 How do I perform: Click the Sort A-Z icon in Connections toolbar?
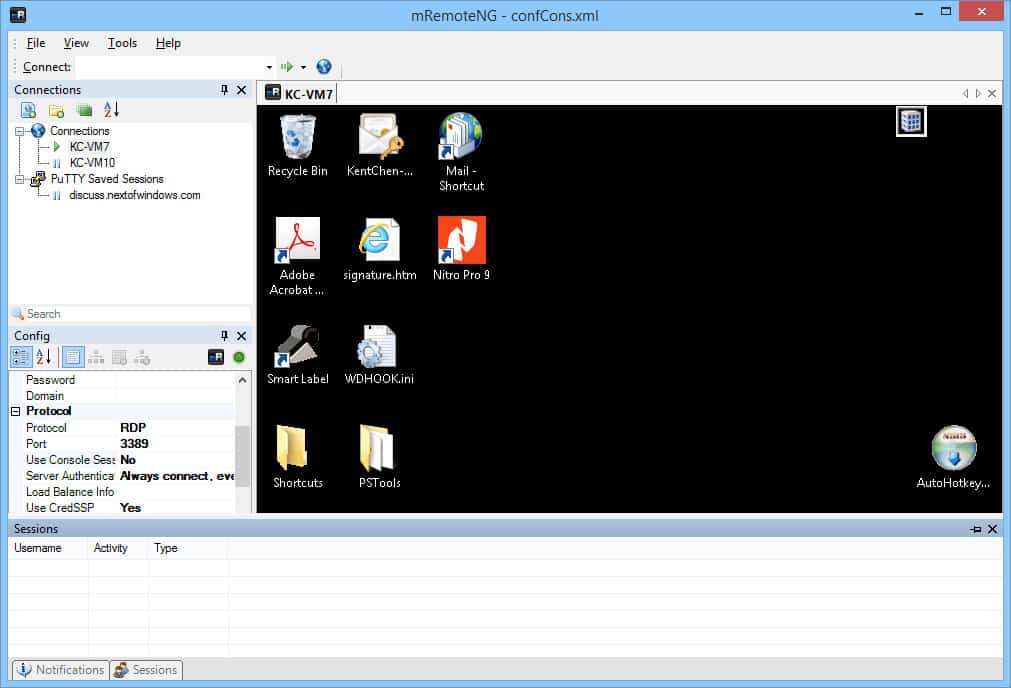[x=109, y=109]
